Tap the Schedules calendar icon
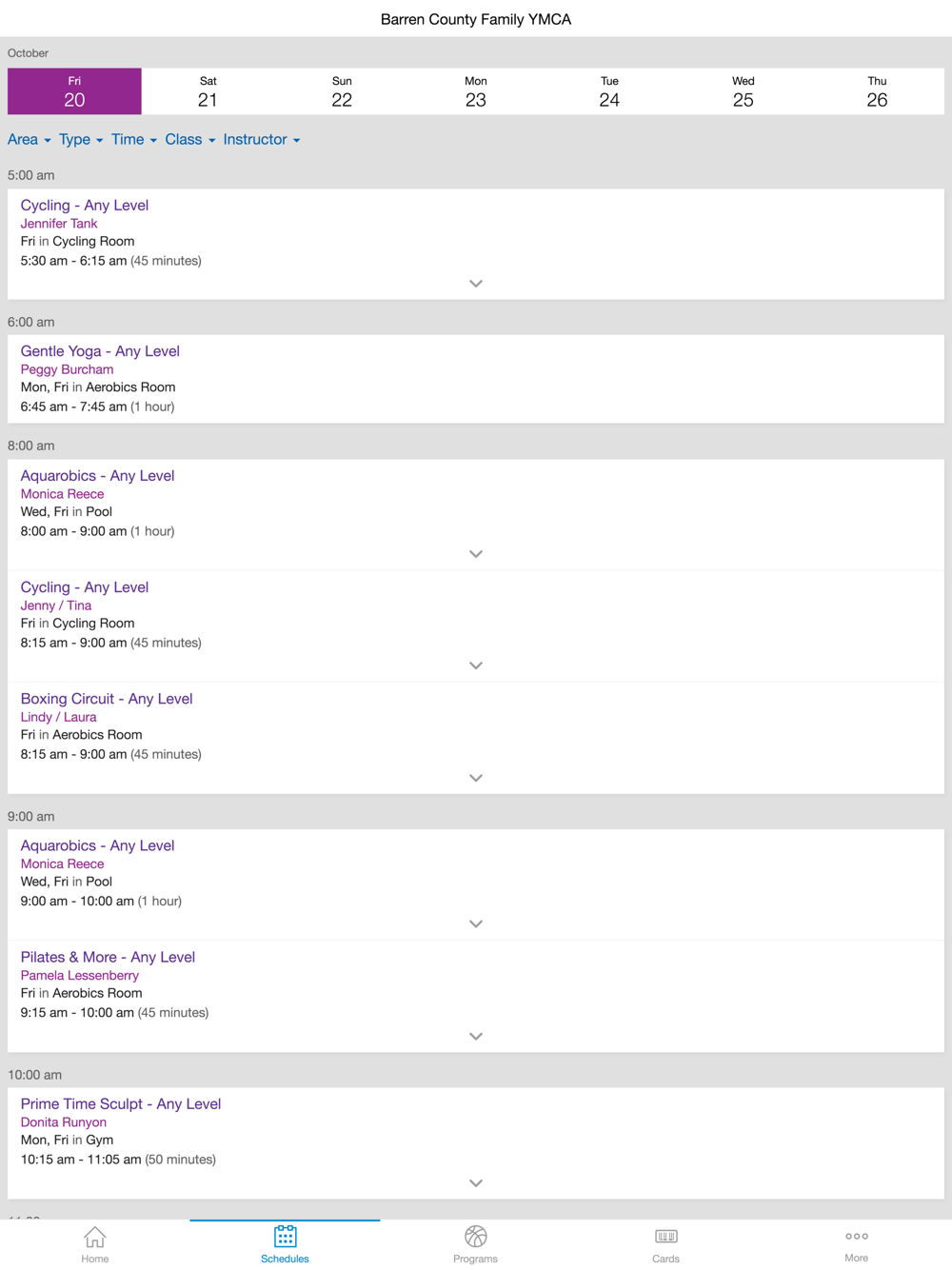This screenshot has width=952, height=1270. (x=285, y=1236)
